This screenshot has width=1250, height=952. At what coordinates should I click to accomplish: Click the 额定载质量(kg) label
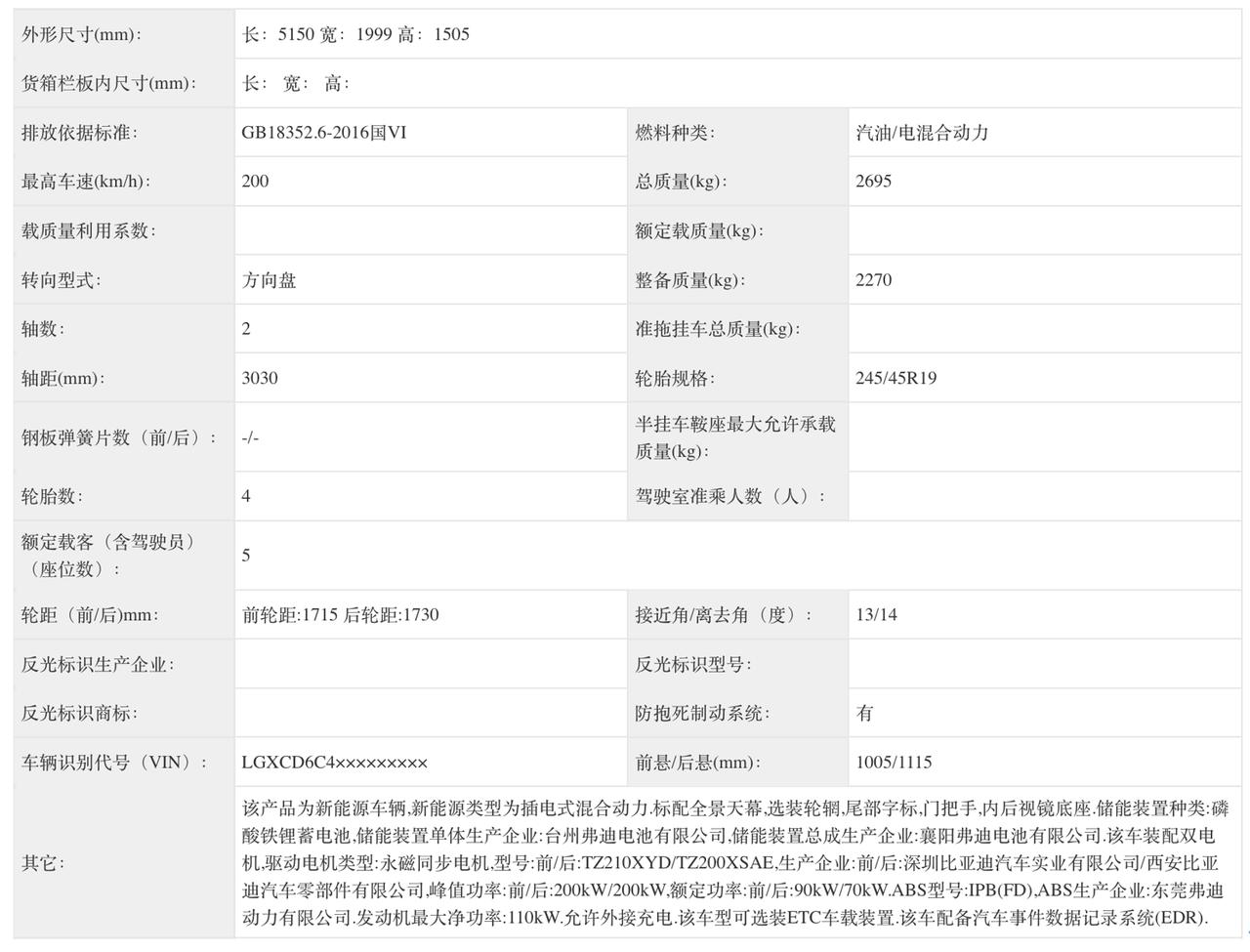pyautogui.click(x=699, y=230)
